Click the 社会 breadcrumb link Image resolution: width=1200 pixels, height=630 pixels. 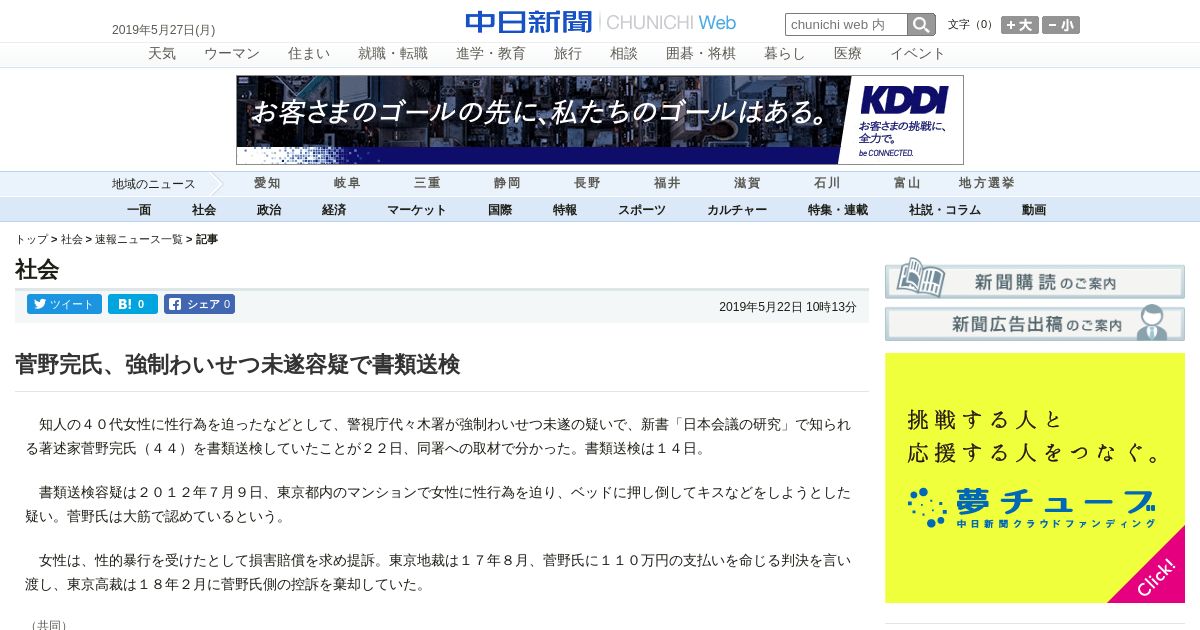point(72,240)
